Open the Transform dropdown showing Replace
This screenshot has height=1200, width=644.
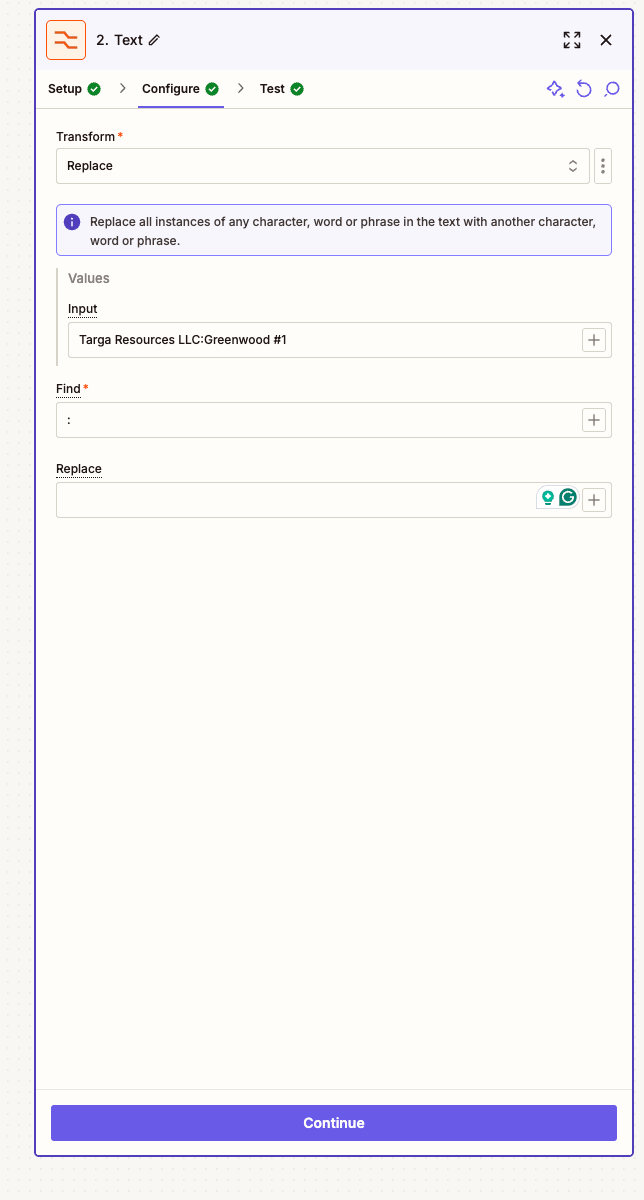point(323,166)
